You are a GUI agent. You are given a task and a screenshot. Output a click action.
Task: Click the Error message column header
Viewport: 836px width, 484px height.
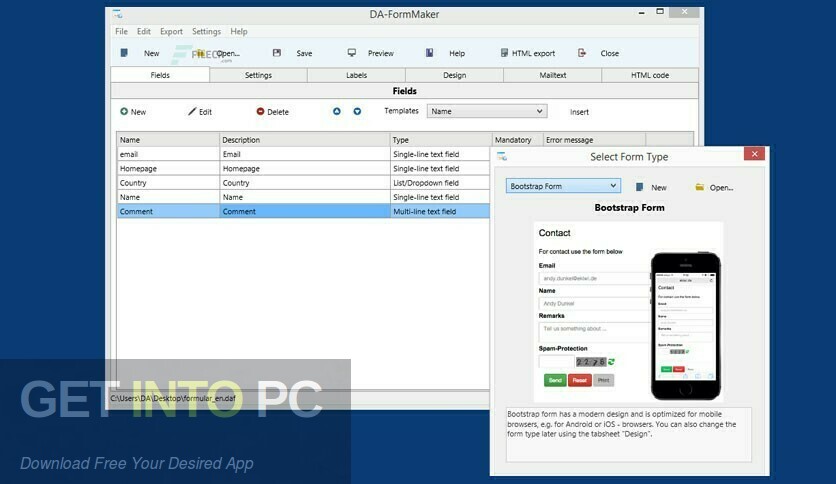click(x=594, y=140)
